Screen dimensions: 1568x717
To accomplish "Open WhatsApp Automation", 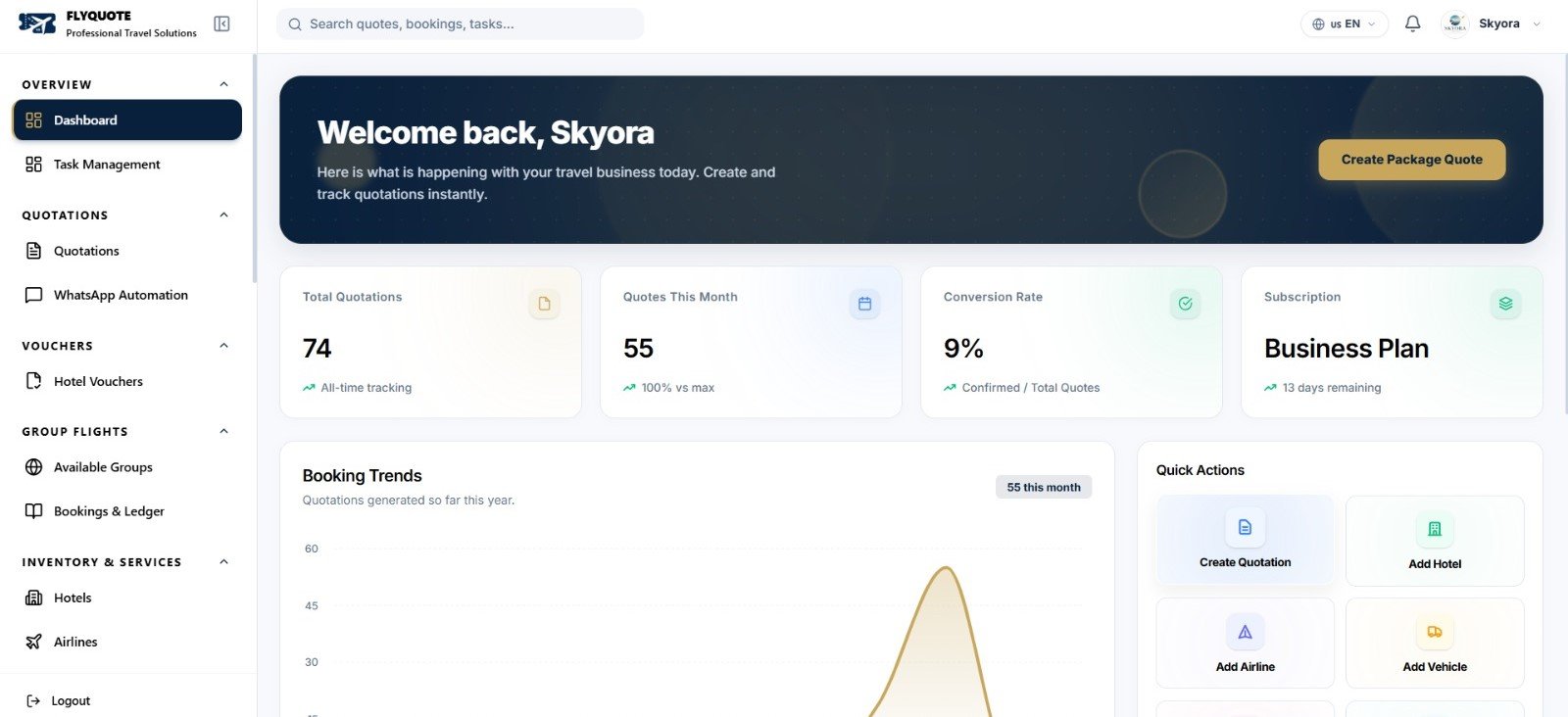I will click(x=127, y=295).
